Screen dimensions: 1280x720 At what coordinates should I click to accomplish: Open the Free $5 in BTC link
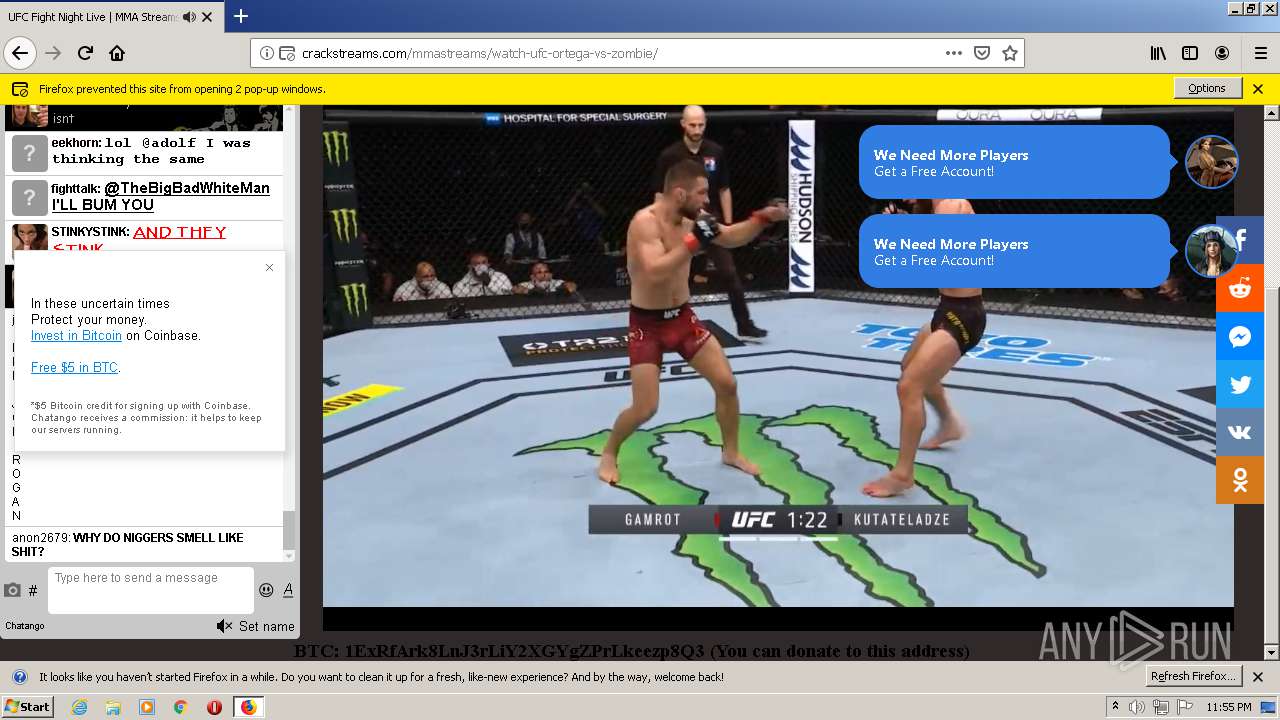pyautogui.click(x=74, y=368)
